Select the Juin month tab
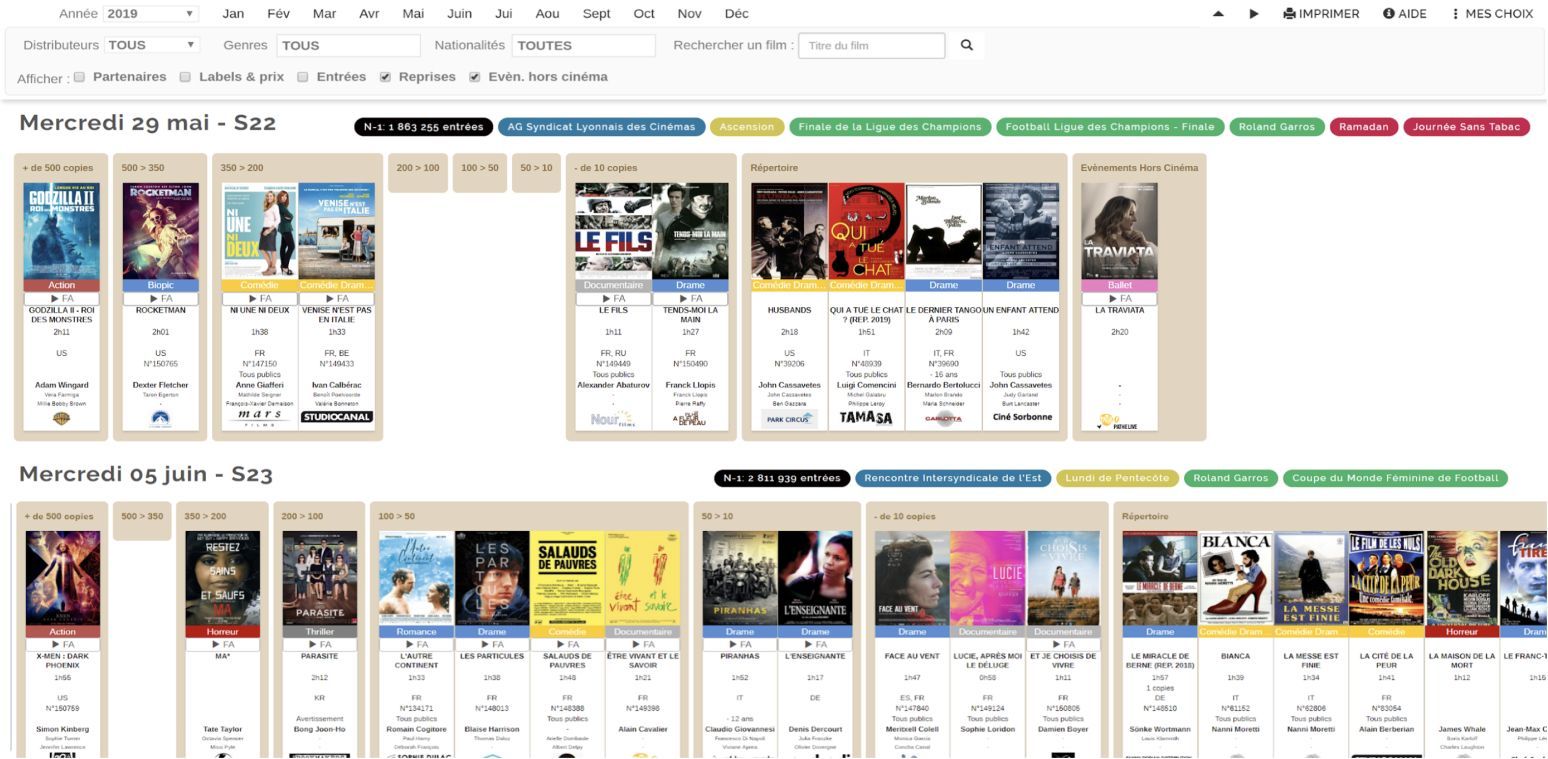Screen dimensions: 1548x759 tap(460, 14)
